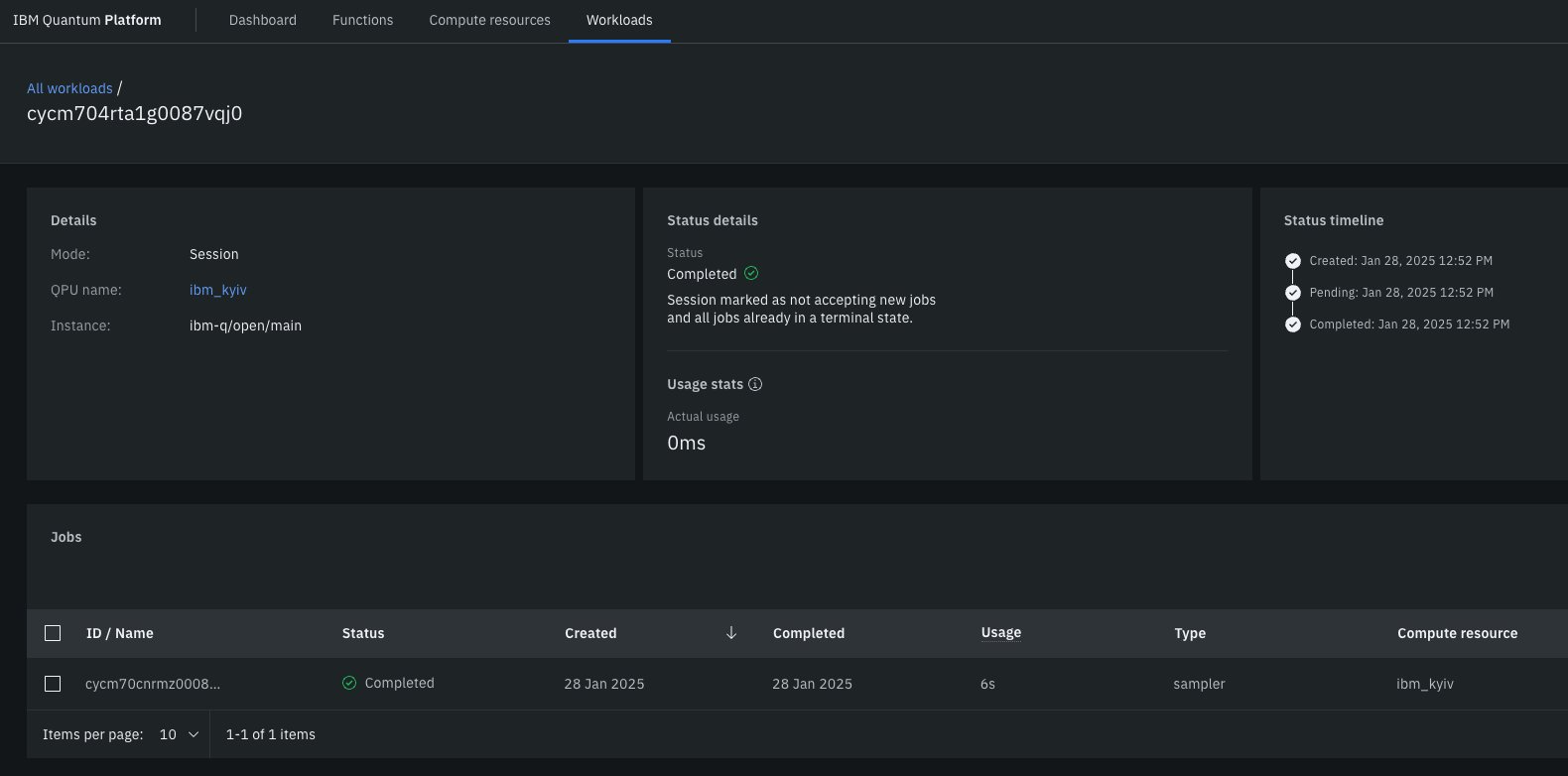Click the green Completed status checkmark icon

click(751, 273)
